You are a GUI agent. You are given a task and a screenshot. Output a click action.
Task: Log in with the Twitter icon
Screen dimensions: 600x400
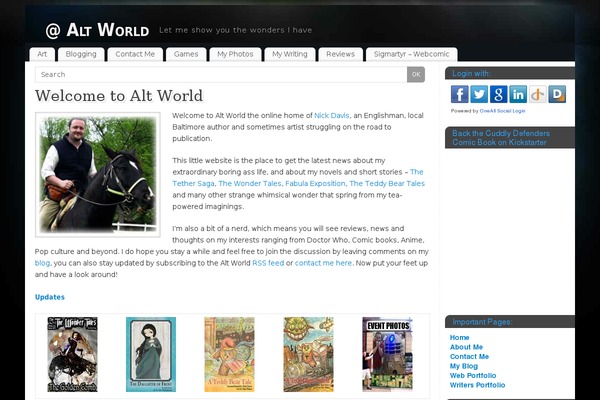point(479,94)
